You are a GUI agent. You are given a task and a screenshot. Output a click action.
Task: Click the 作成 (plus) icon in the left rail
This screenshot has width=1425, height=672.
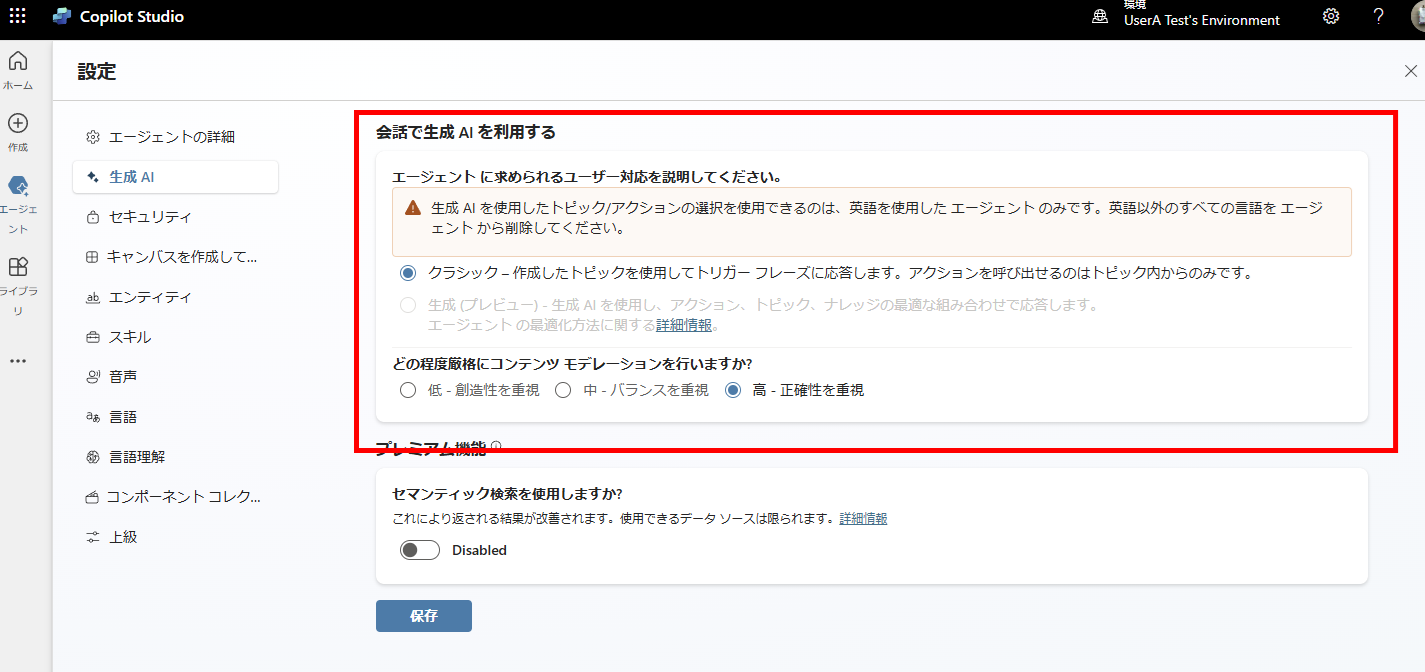pyautogui.click(x=18, y=124)
